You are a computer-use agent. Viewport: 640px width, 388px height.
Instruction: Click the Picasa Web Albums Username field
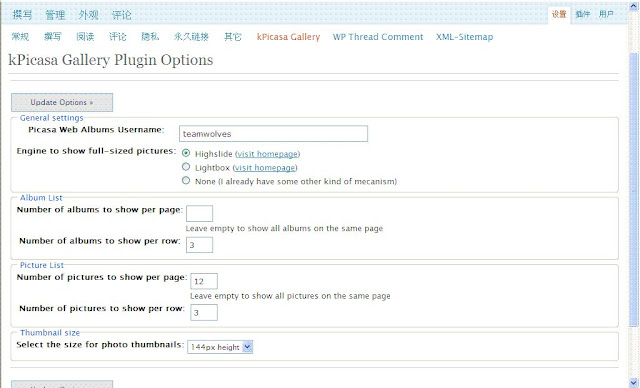coord(273,134)
